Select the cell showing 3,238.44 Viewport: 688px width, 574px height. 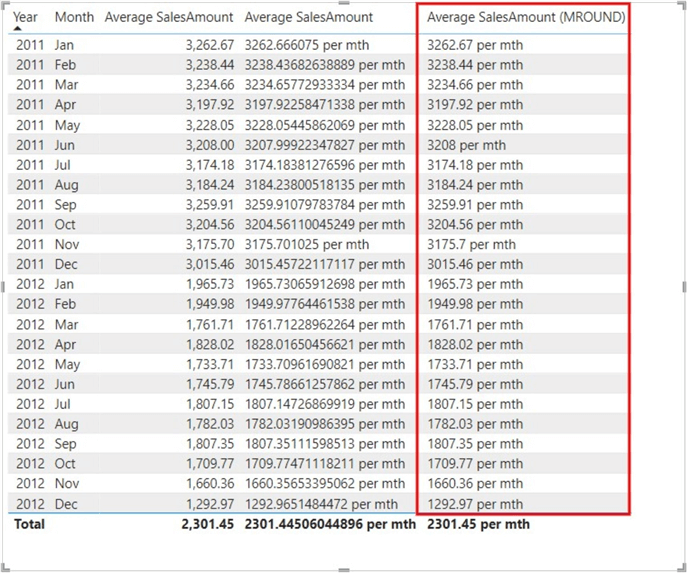(x=210, y=65)
